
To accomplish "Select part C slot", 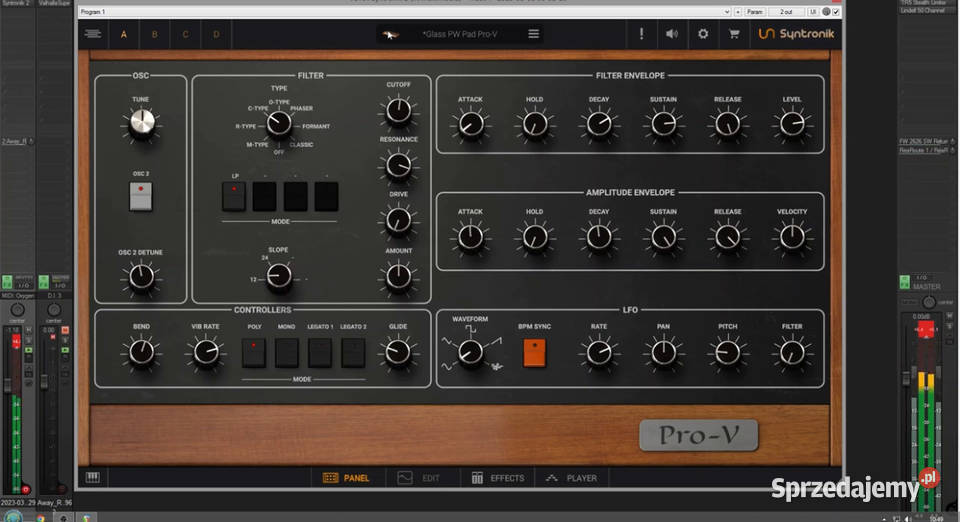I will [x=186, y=34].
